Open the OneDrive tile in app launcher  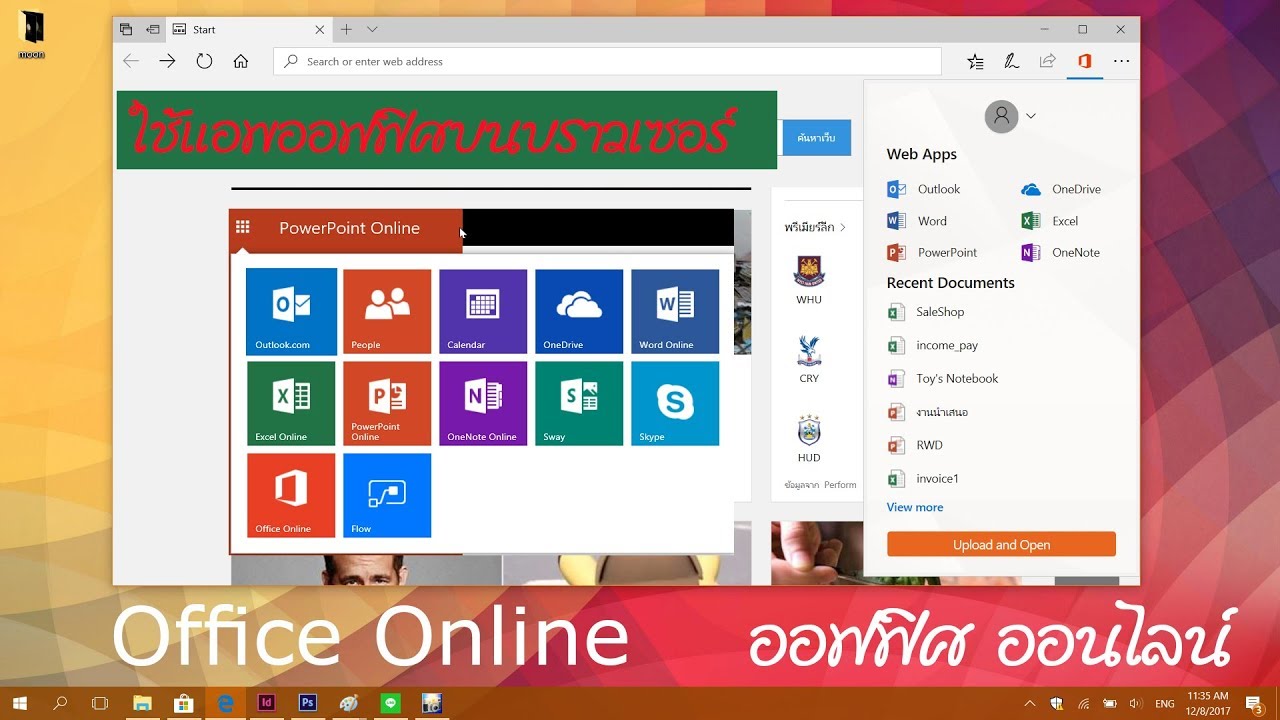579,311
